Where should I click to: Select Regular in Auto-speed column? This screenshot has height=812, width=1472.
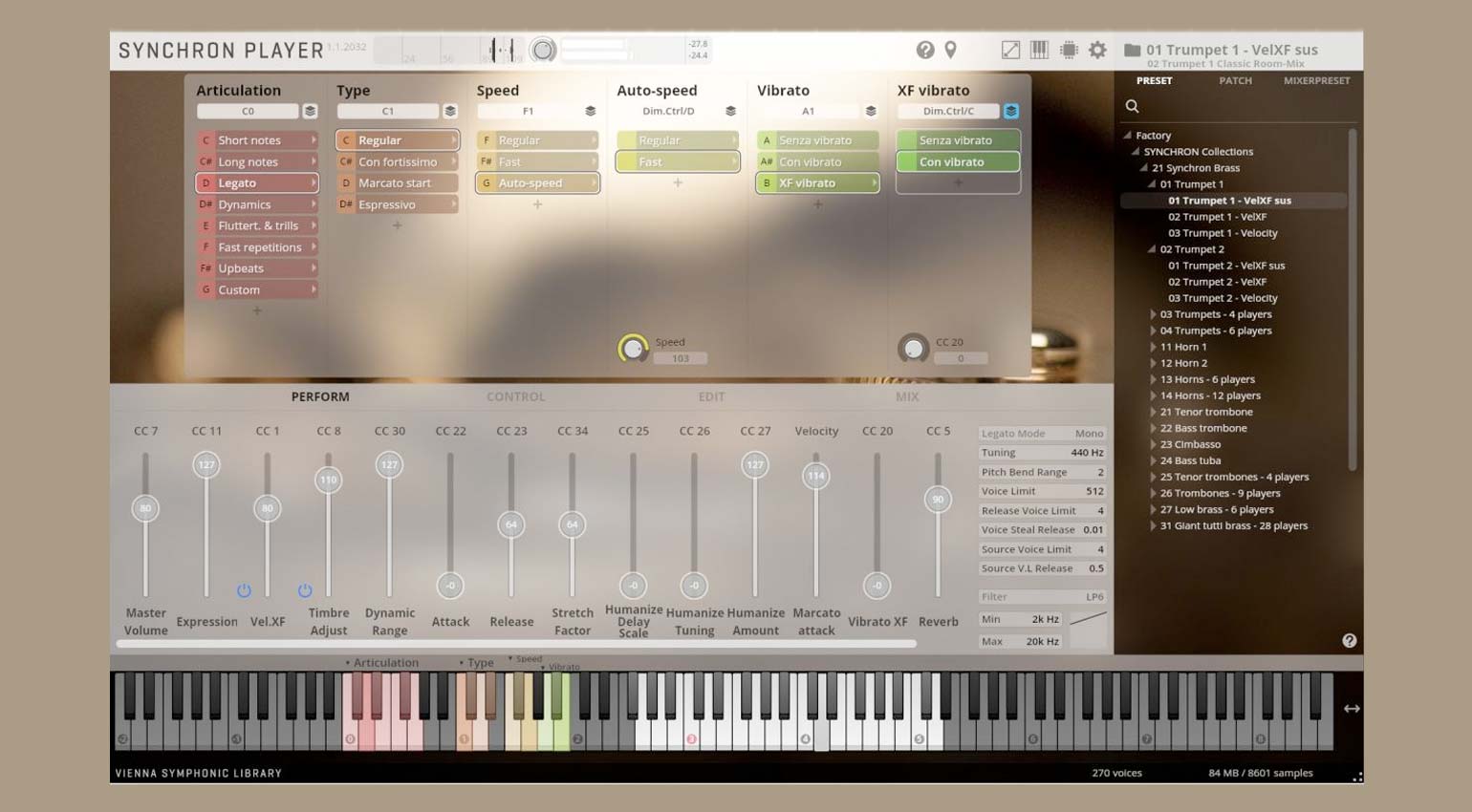point(678,140)
